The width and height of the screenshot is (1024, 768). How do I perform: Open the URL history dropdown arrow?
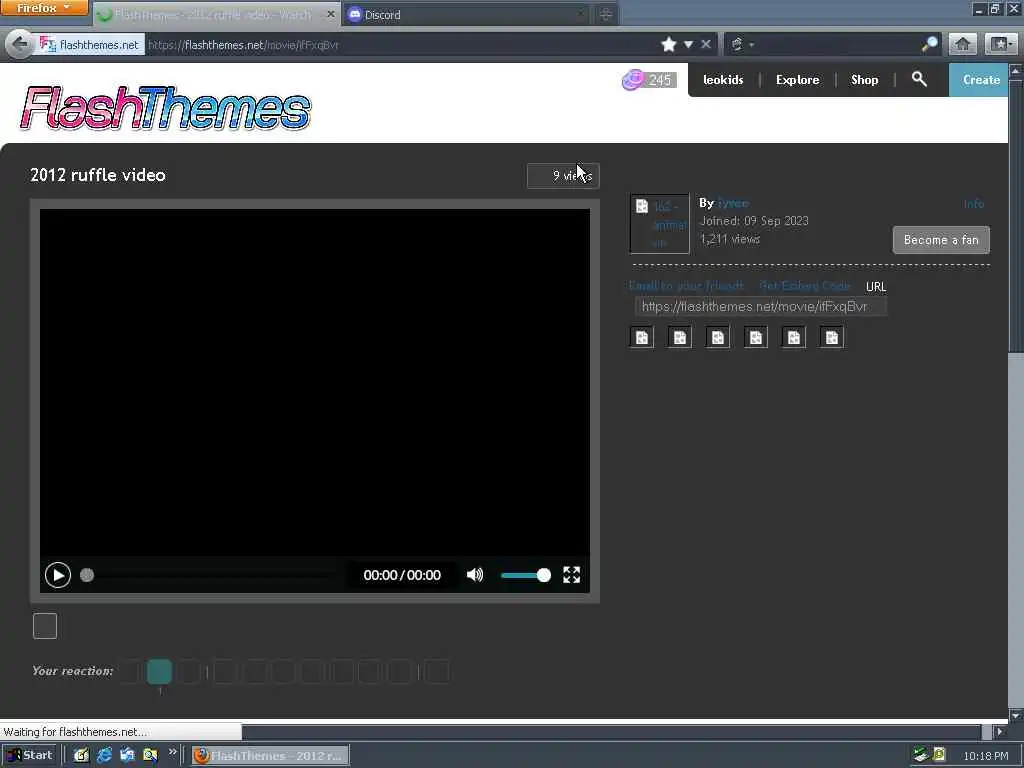(x=688, y=44)
